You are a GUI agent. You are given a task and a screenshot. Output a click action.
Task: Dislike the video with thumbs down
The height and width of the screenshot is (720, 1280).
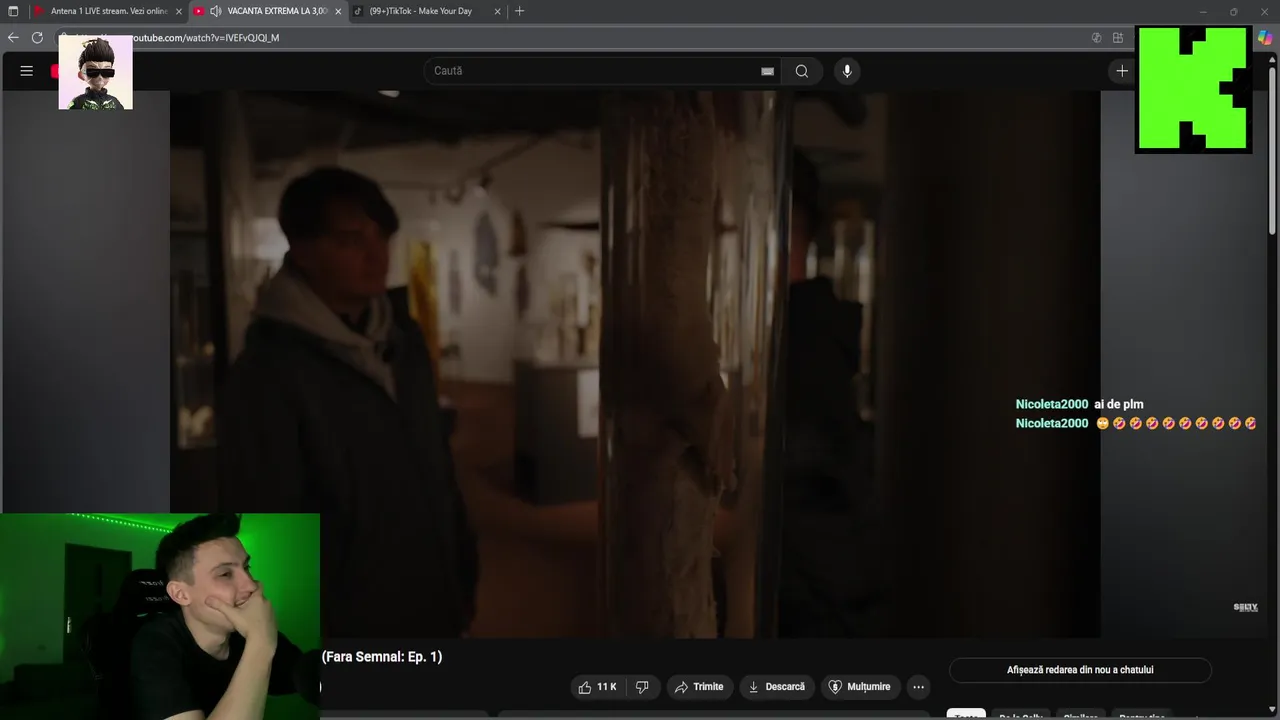click(642, 687)
